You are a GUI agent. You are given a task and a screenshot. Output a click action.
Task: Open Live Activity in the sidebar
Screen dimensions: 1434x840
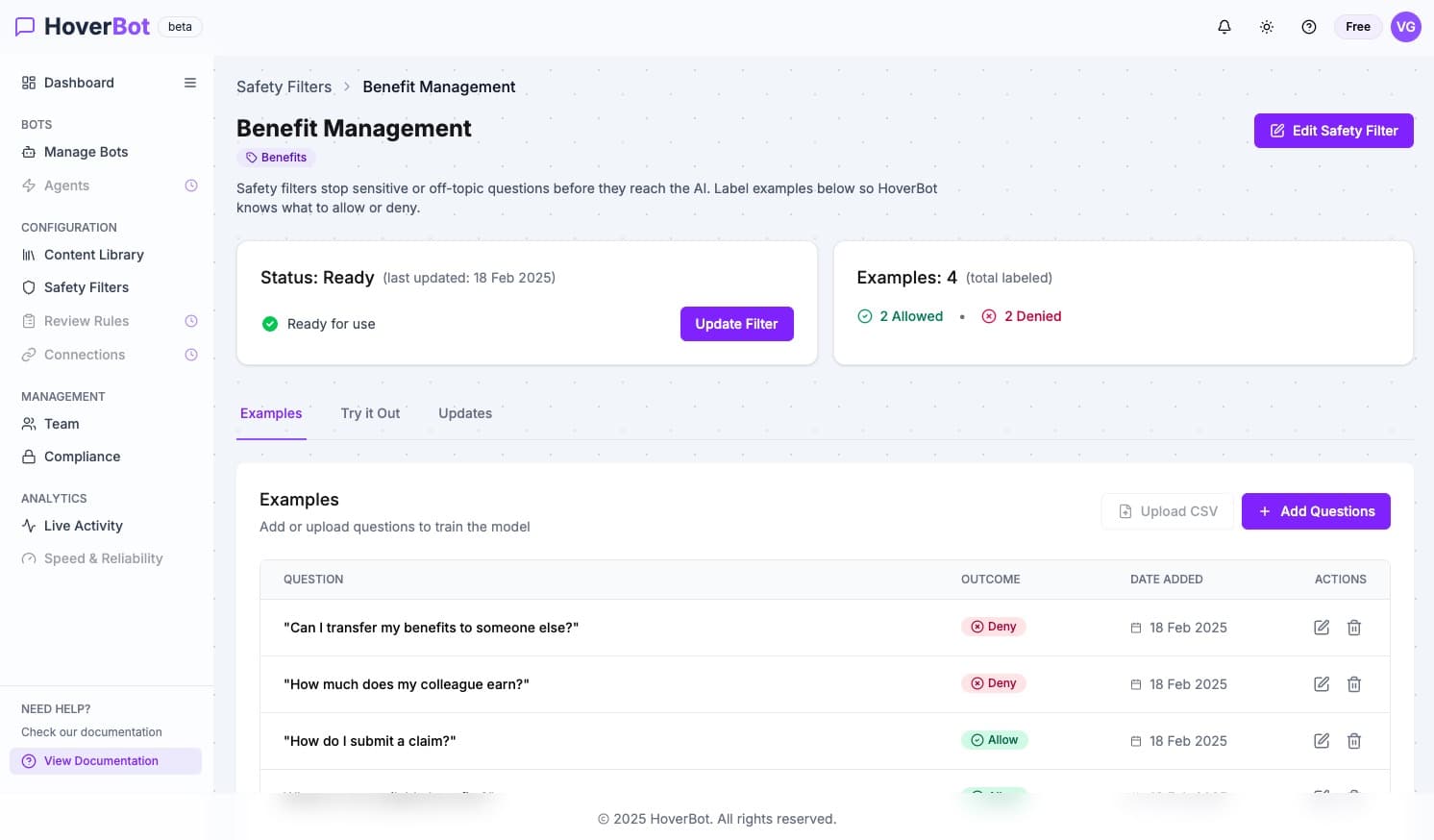83,526
